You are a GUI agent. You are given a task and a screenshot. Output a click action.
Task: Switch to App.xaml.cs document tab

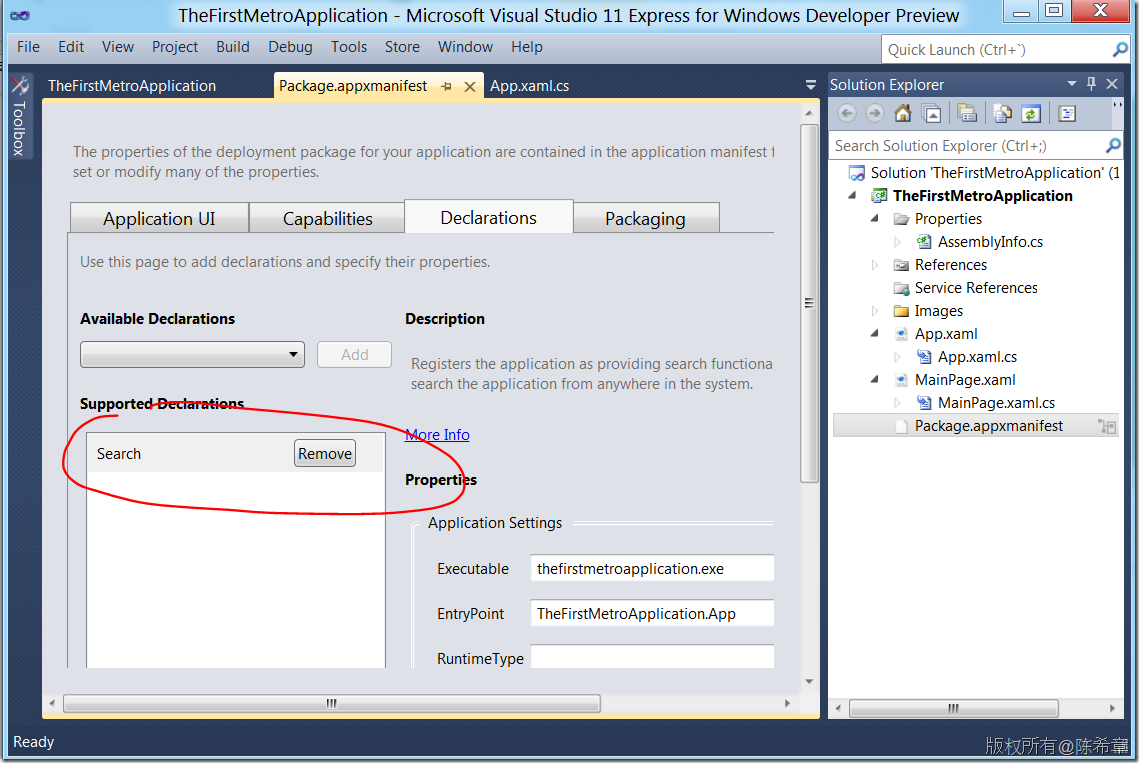pos(530,86)
